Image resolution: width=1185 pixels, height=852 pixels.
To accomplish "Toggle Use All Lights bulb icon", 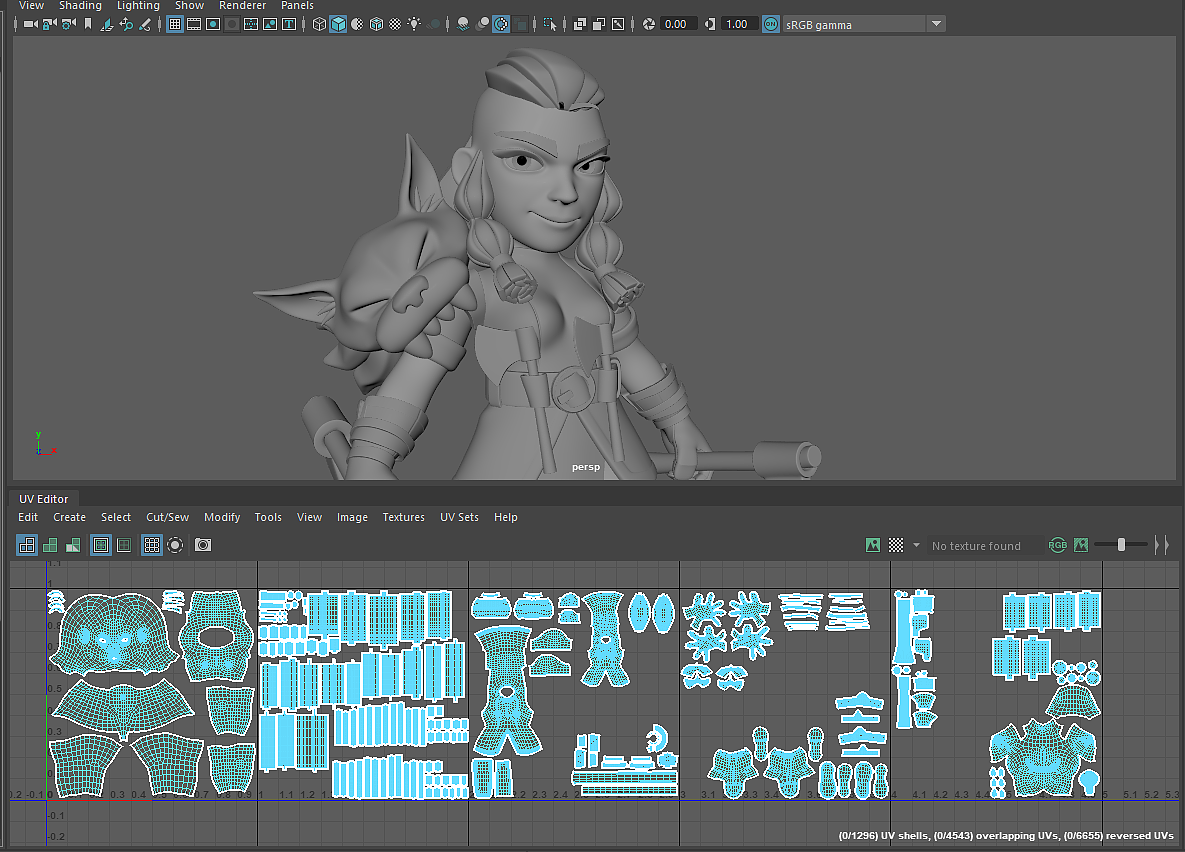I will [x=414, y=24].
